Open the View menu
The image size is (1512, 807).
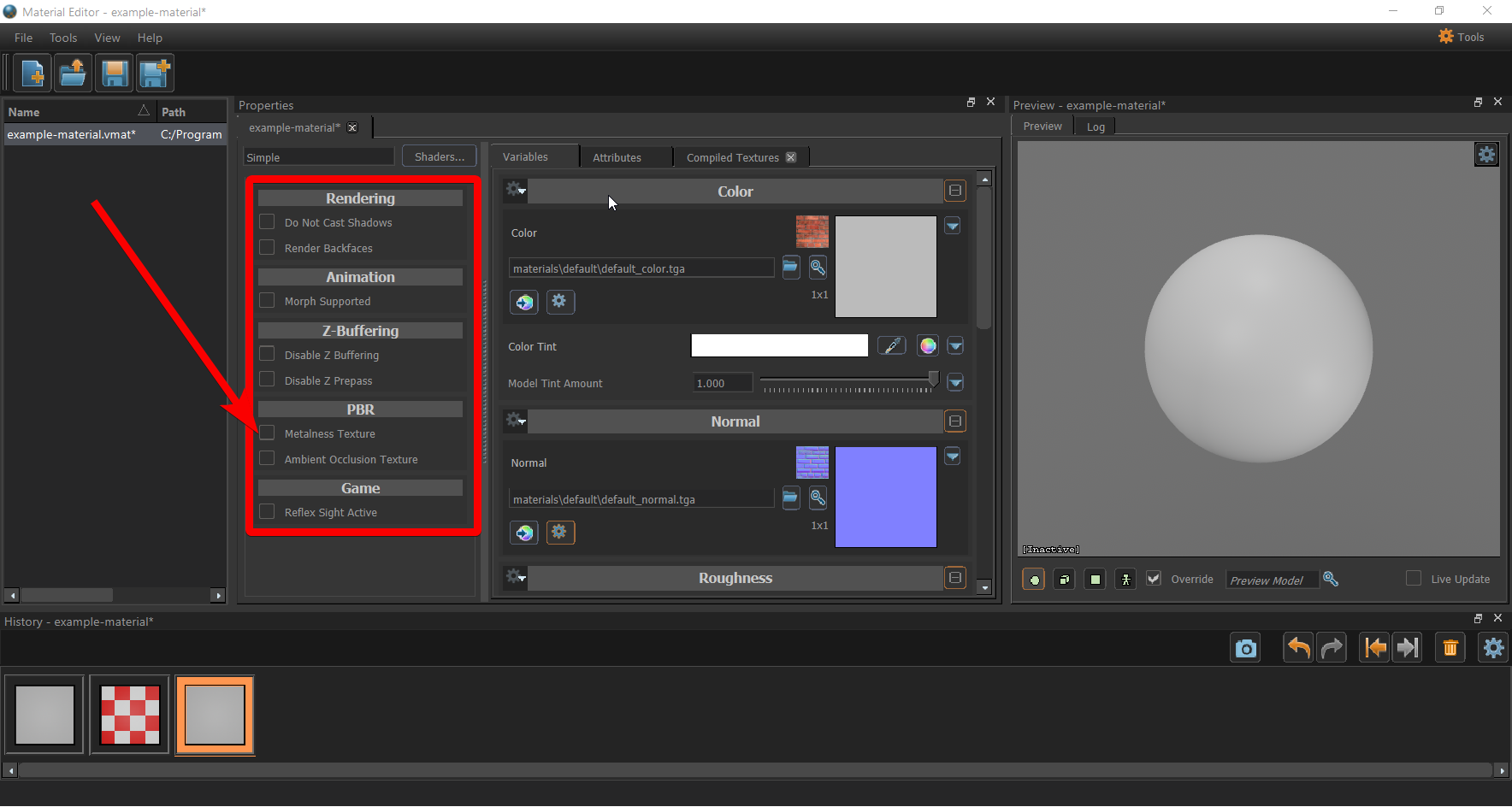click(107, 38)
